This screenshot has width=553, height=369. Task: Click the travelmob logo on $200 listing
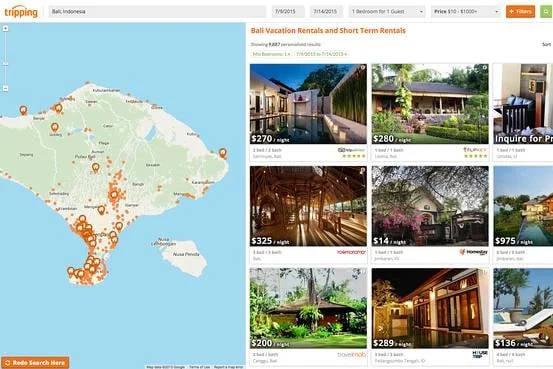coord(352,355)
